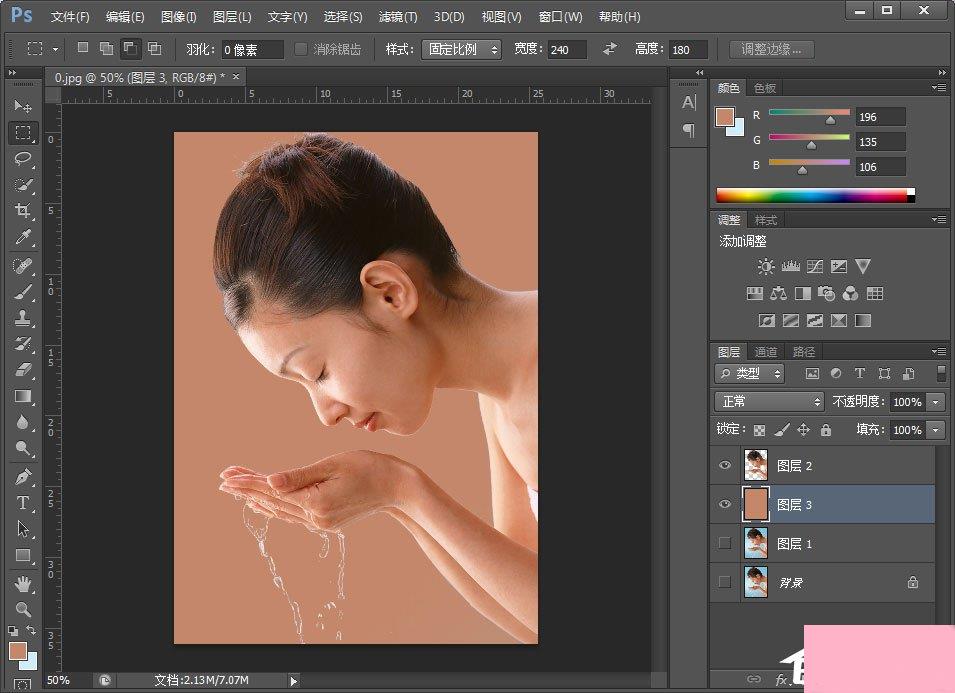The width and height of the screenshot is (955, 693).
Task: Open the 不透明度 slider arrow
Action: [936, 402]
